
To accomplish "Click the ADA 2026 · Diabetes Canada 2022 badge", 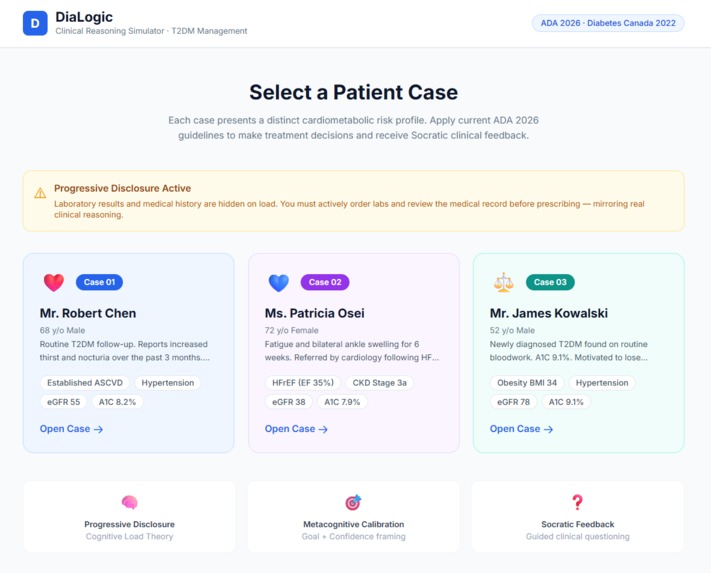I will 608,23.
